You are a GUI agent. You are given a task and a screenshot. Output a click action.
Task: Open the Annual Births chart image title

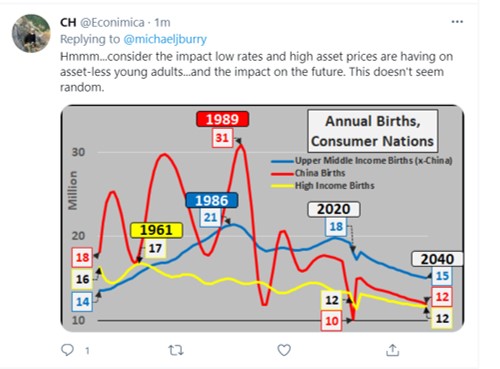372,131
